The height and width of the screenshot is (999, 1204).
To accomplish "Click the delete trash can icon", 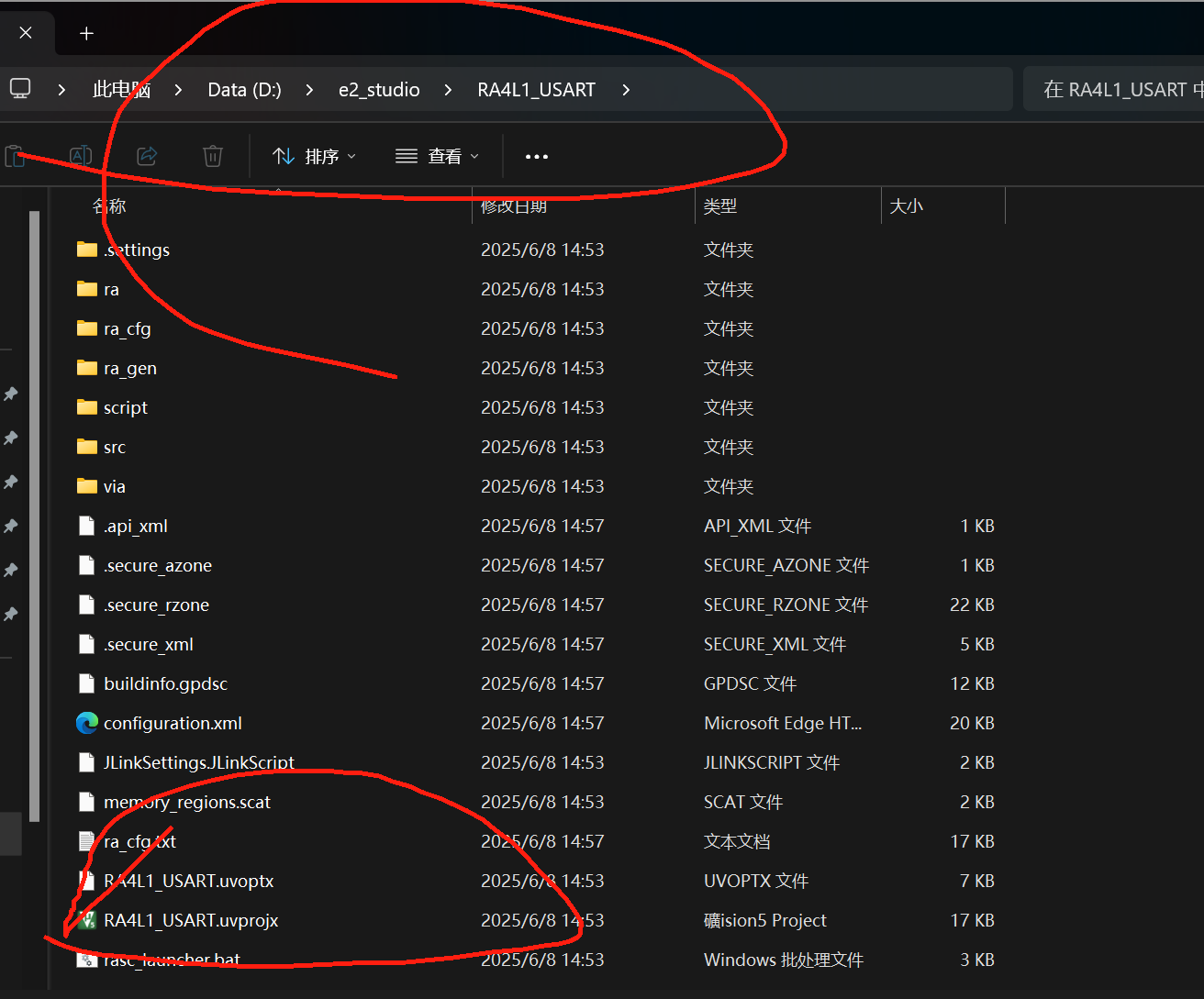I will [x=213, y=156].
